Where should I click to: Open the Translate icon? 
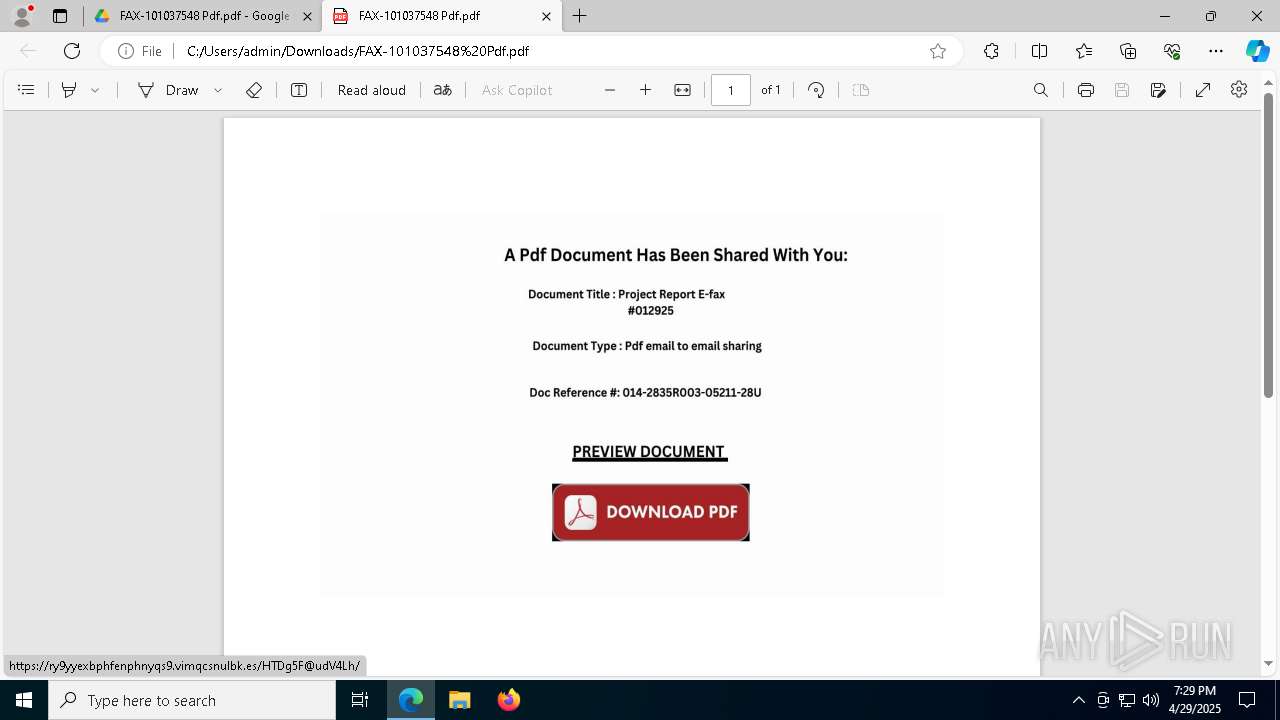[442, 90]
